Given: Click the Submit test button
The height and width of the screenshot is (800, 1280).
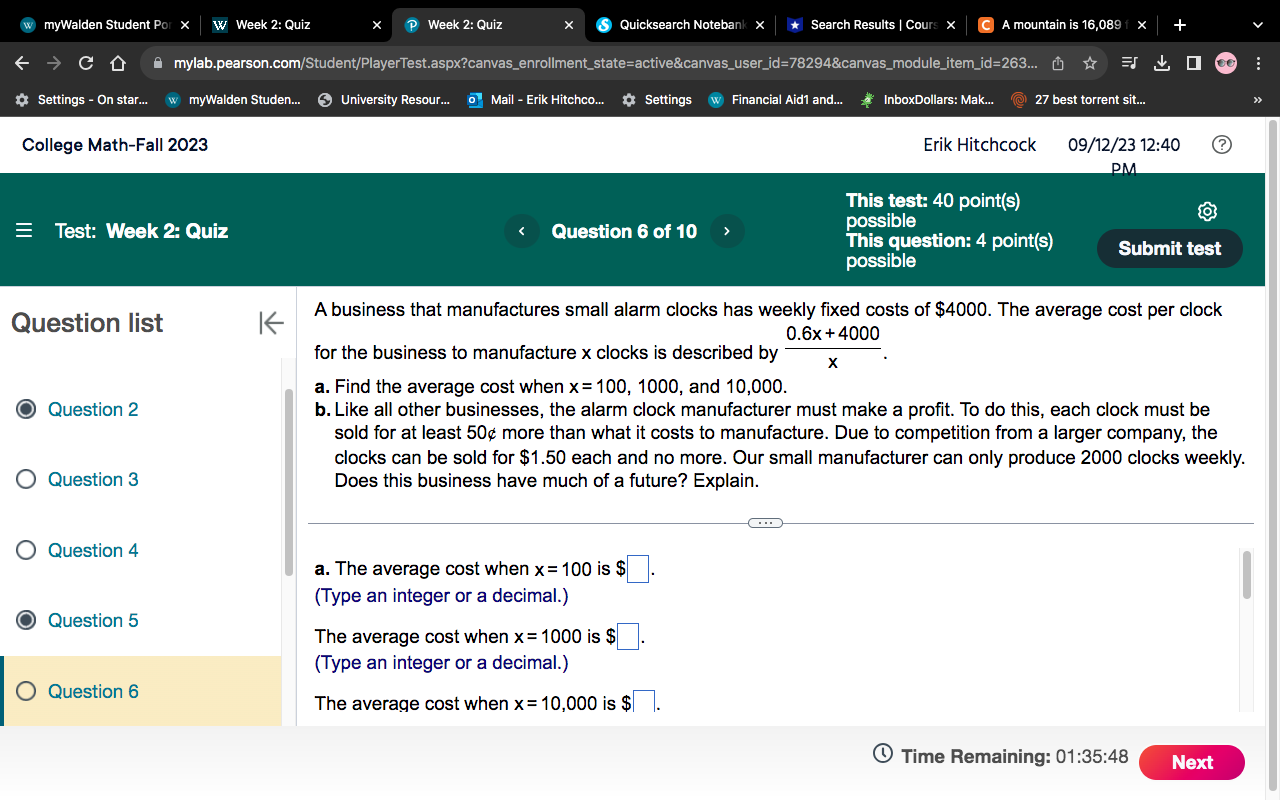Looking at the screenshot, I should pos(1169,248).
